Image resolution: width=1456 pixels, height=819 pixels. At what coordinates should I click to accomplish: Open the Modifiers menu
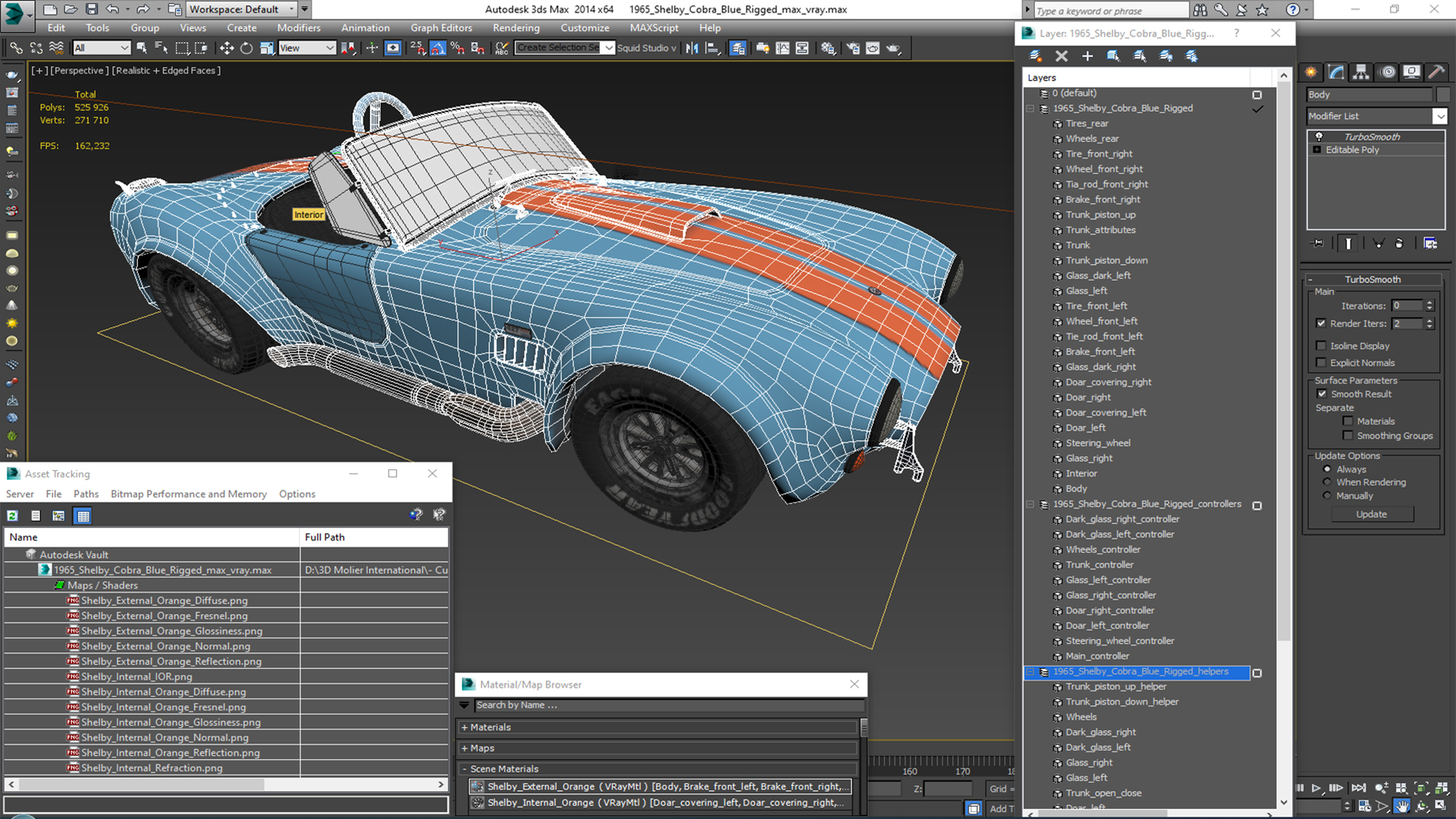pos(299,28)
